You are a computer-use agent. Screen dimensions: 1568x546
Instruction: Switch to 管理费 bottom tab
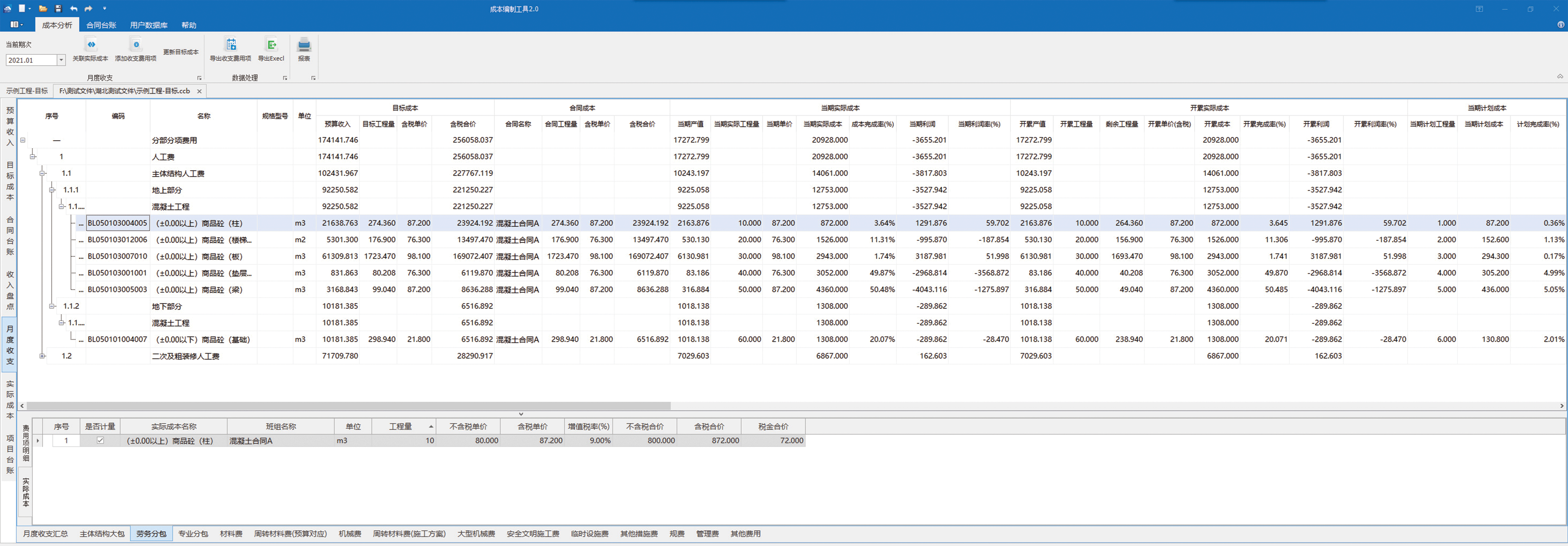pyautogui.click(x=707, y=534)
